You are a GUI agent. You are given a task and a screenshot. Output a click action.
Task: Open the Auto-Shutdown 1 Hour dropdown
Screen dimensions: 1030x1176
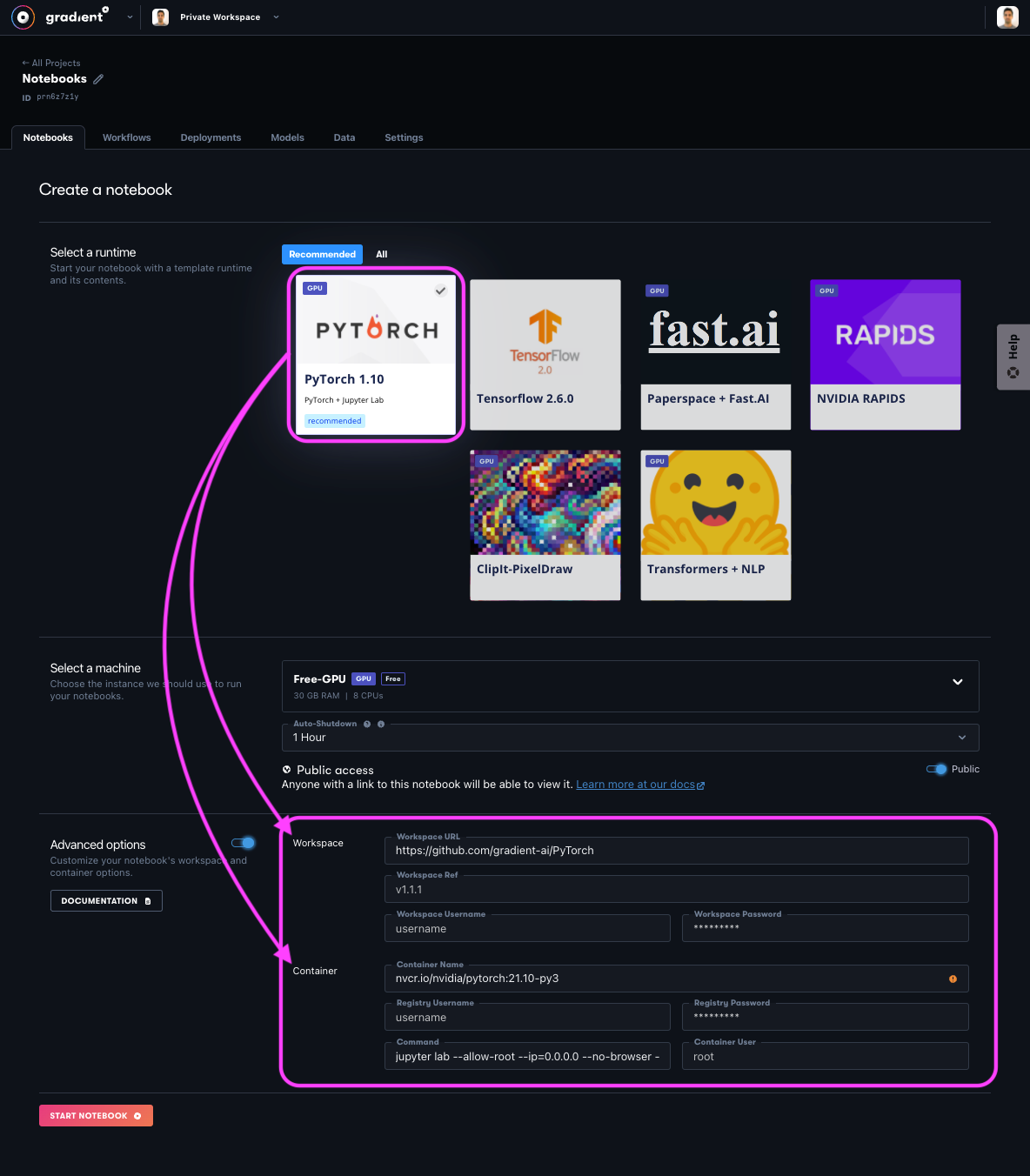click(630, 738)
